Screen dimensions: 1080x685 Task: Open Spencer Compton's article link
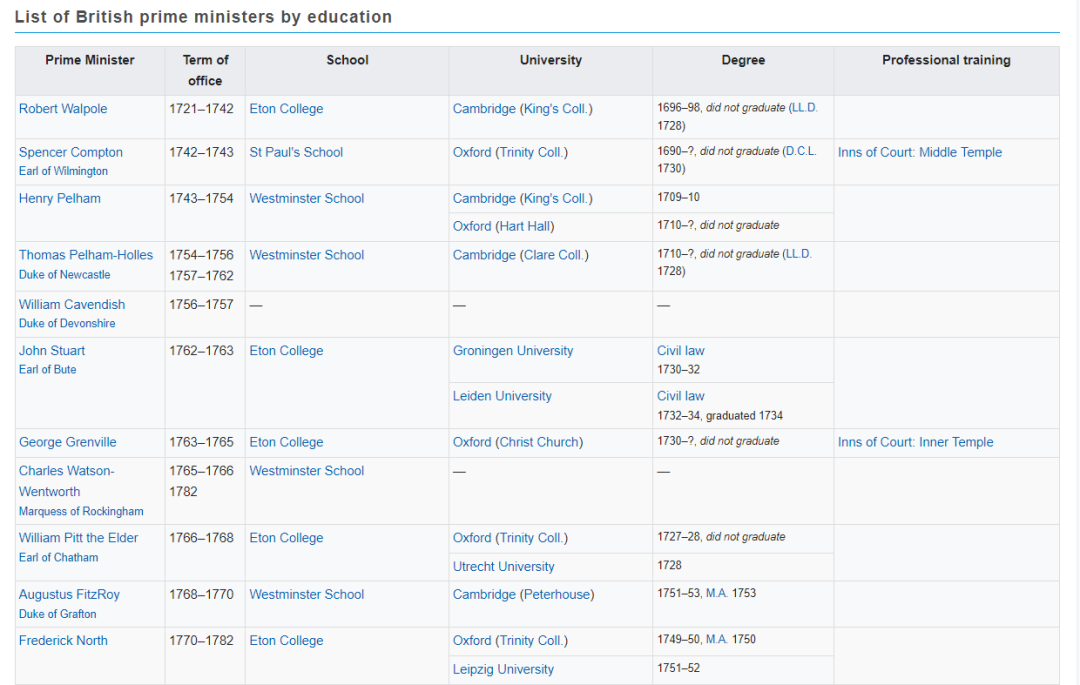pos(70,152)
